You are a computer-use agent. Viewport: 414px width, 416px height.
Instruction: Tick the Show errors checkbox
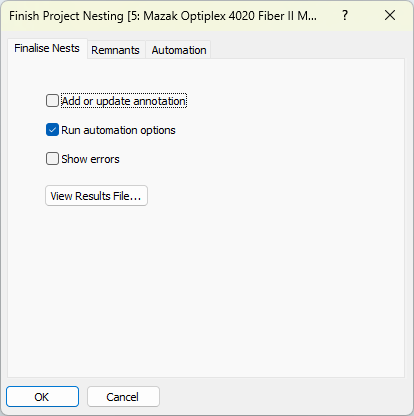(x=52, y=159)
